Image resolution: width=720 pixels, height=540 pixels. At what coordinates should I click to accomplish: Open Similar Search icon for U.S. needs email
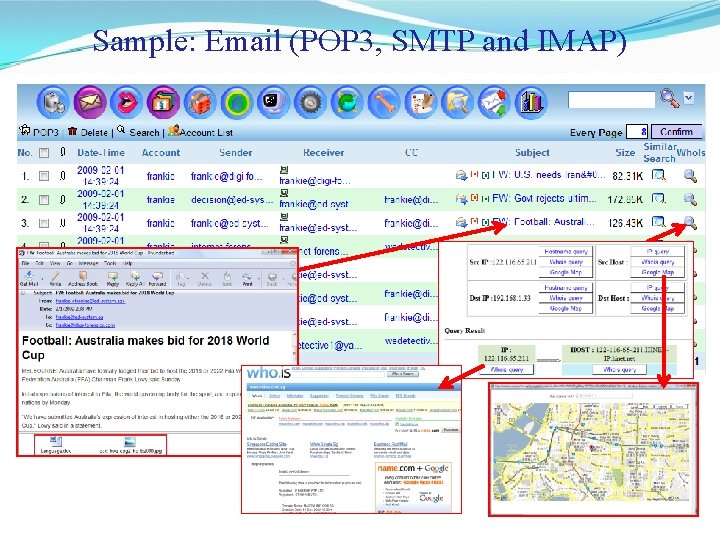658,175
